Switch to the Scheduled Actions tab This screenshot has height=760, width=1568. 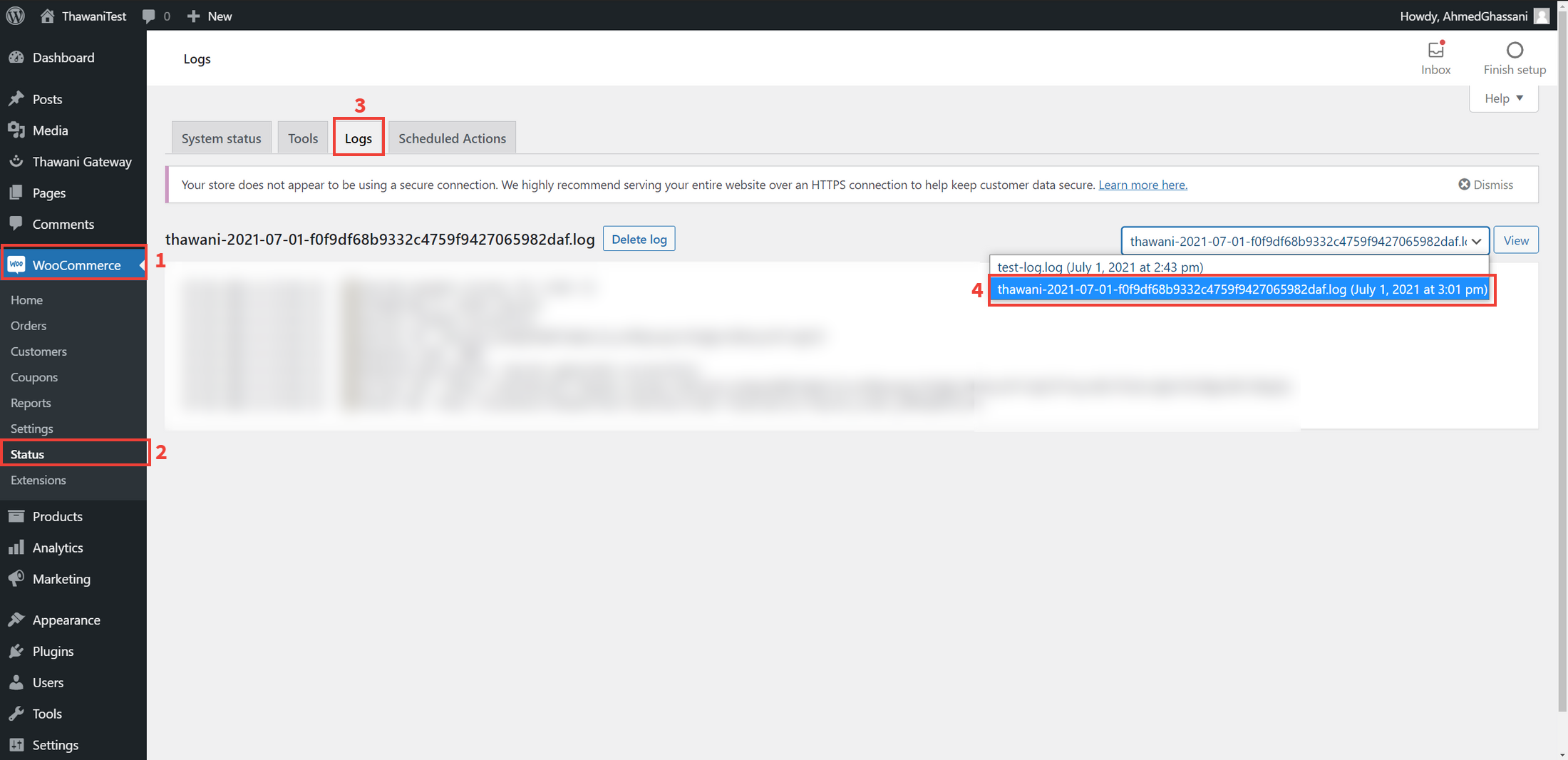click(452, 138)
